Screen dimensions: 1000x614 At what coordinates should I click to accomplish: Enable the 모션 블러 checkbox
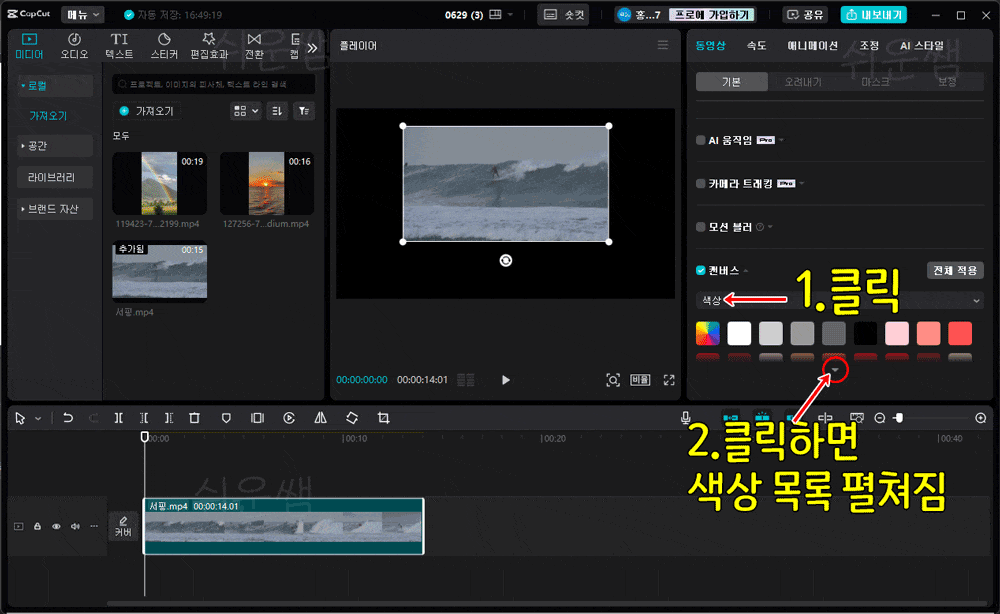(x=701, y=227)
